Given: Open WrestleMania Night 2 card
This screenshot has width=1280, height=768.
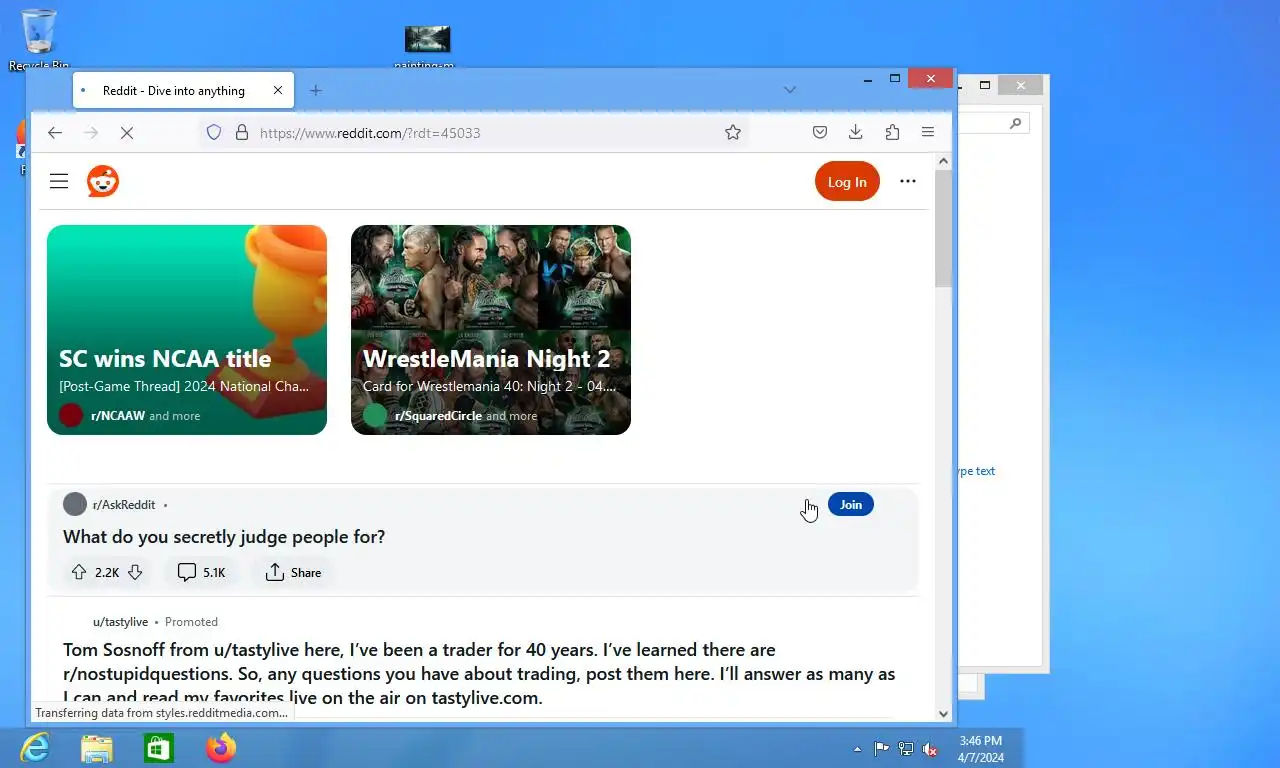Looking at the screenshot, I should point(491,330).
